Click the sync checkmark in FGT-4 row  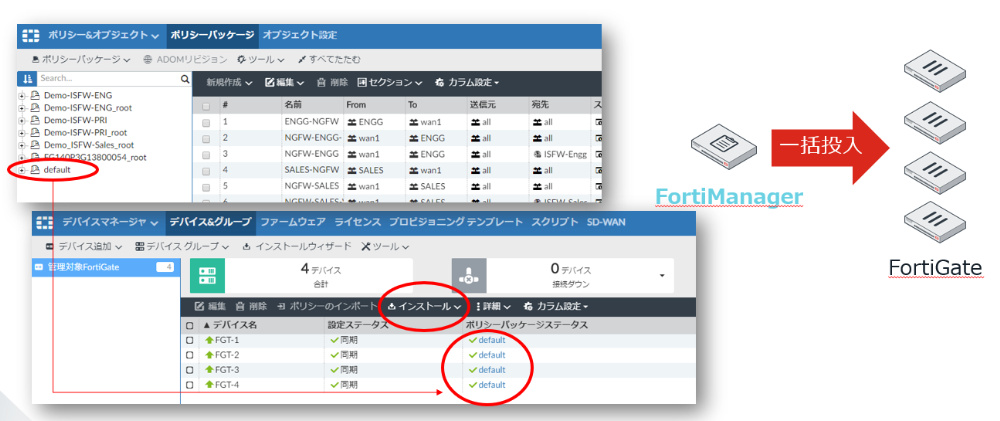(x=334, y=385)
